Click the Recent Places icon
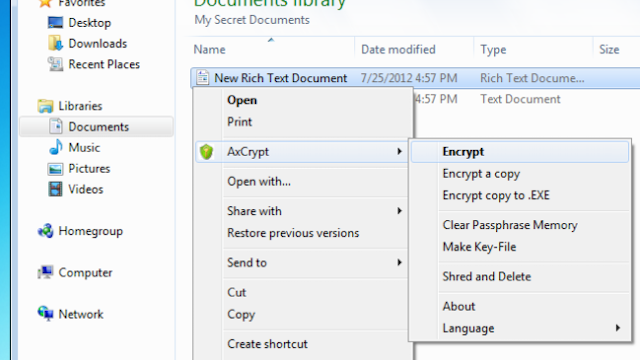This screenshot has height=360, width=640. (55, 64)
